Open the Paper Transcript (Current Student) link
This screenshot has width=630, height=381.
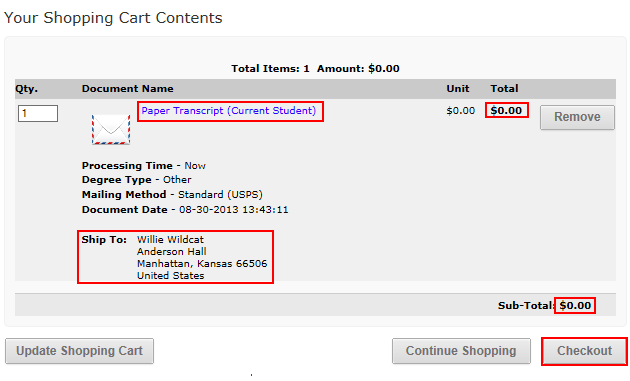[x=229, y=111]
